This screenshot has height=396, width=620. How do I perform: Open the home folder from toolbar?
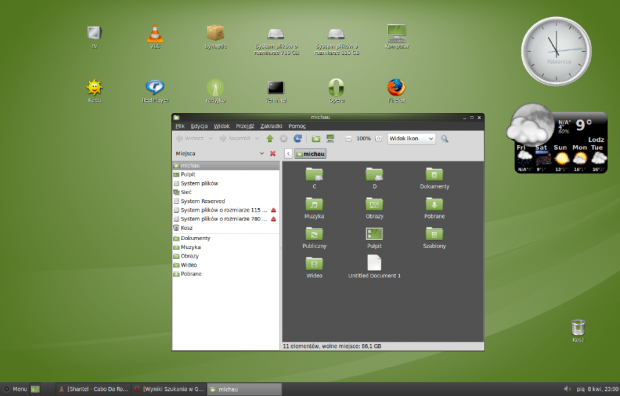point(316,138)
